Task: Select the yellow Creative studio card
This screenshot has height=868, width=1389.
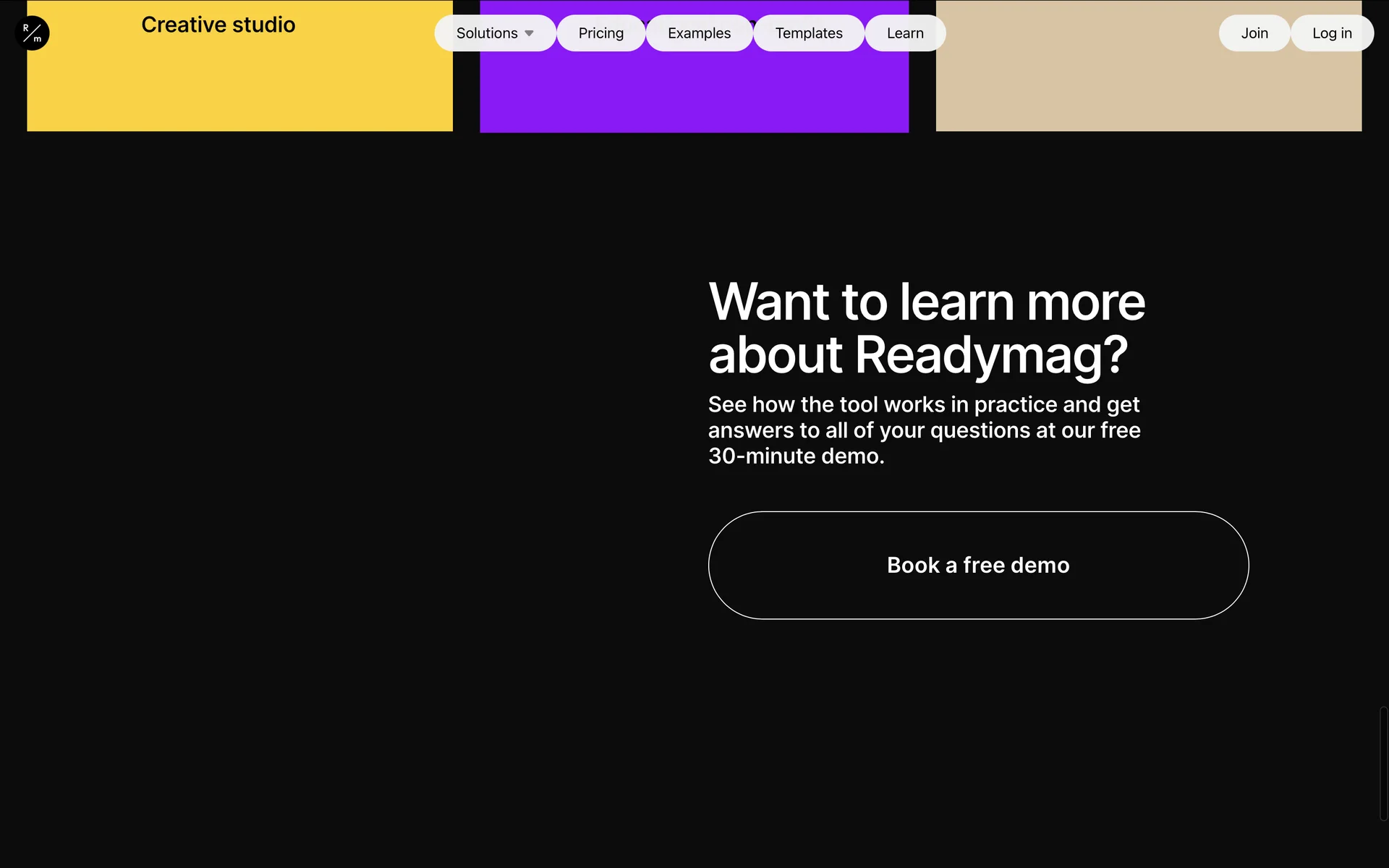Action: [x=239, y=90]
